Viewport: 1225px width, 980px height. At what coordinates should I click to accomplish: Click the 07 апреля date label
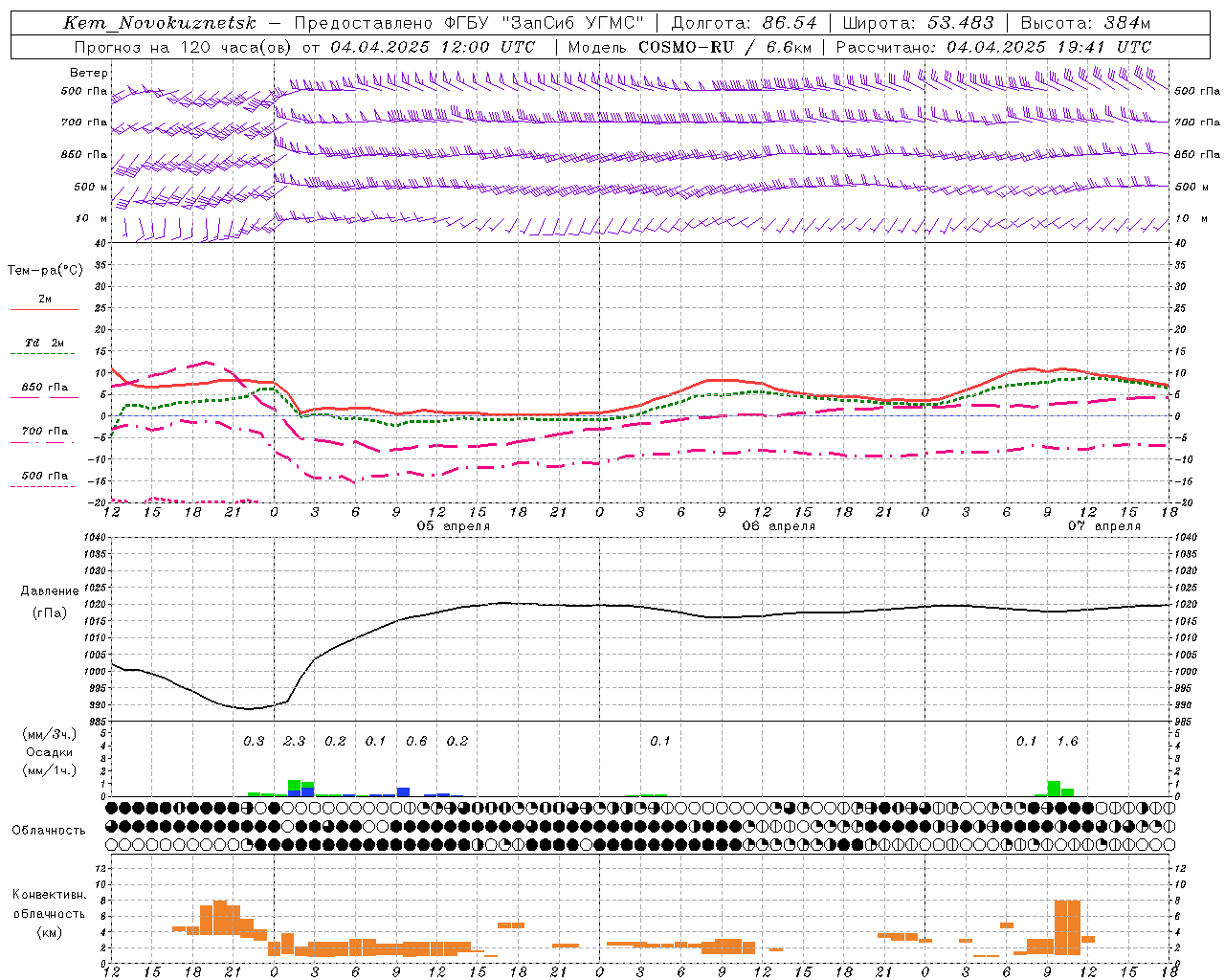tap(1104, 526)
